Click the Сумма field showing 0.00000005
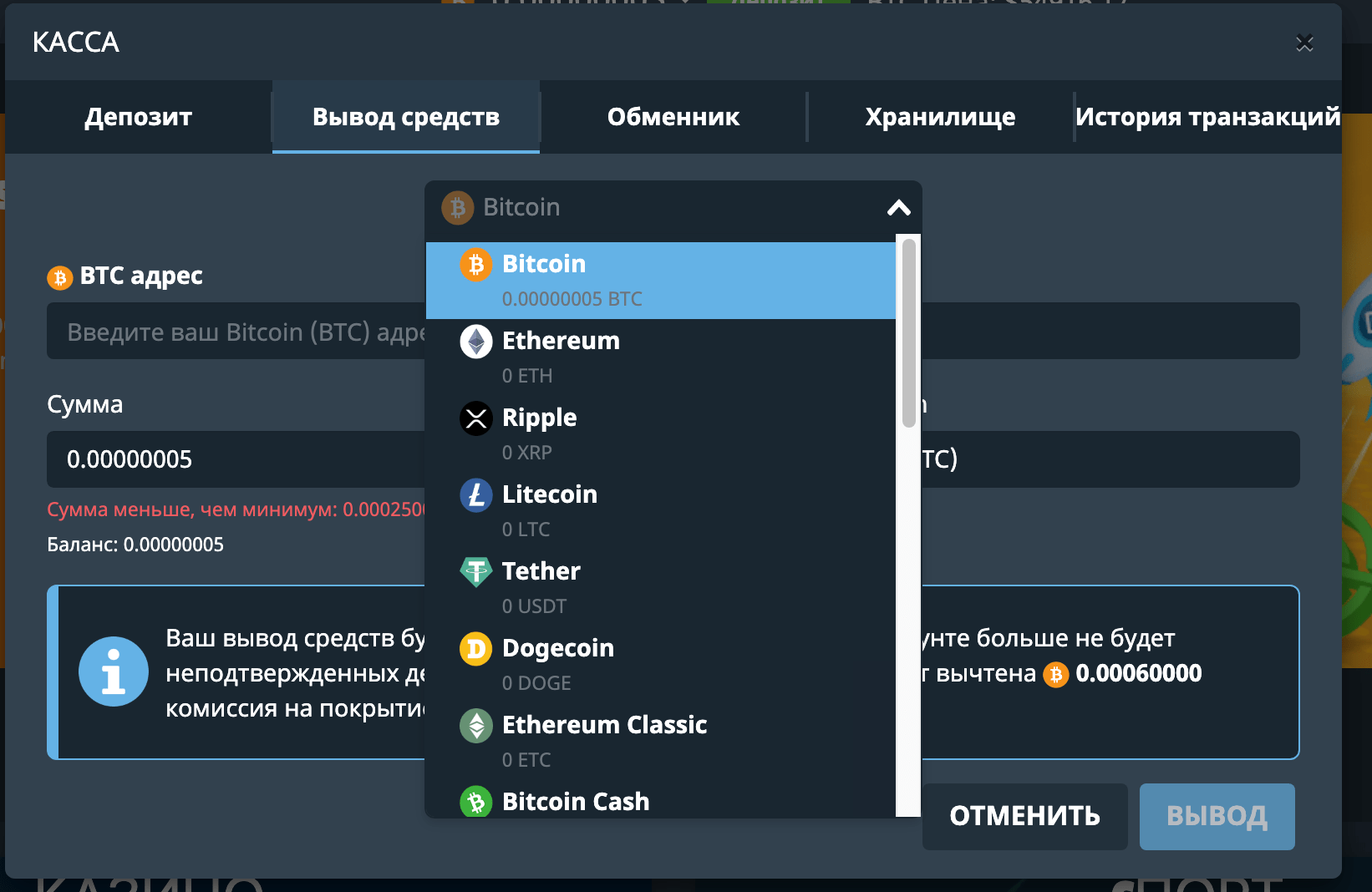 point(236,459)
